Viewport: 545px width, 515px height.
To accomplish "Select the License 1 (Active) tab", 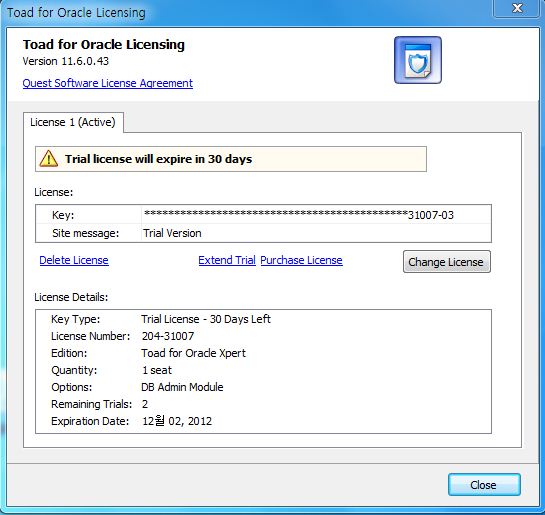I will [x=73, y=122].
